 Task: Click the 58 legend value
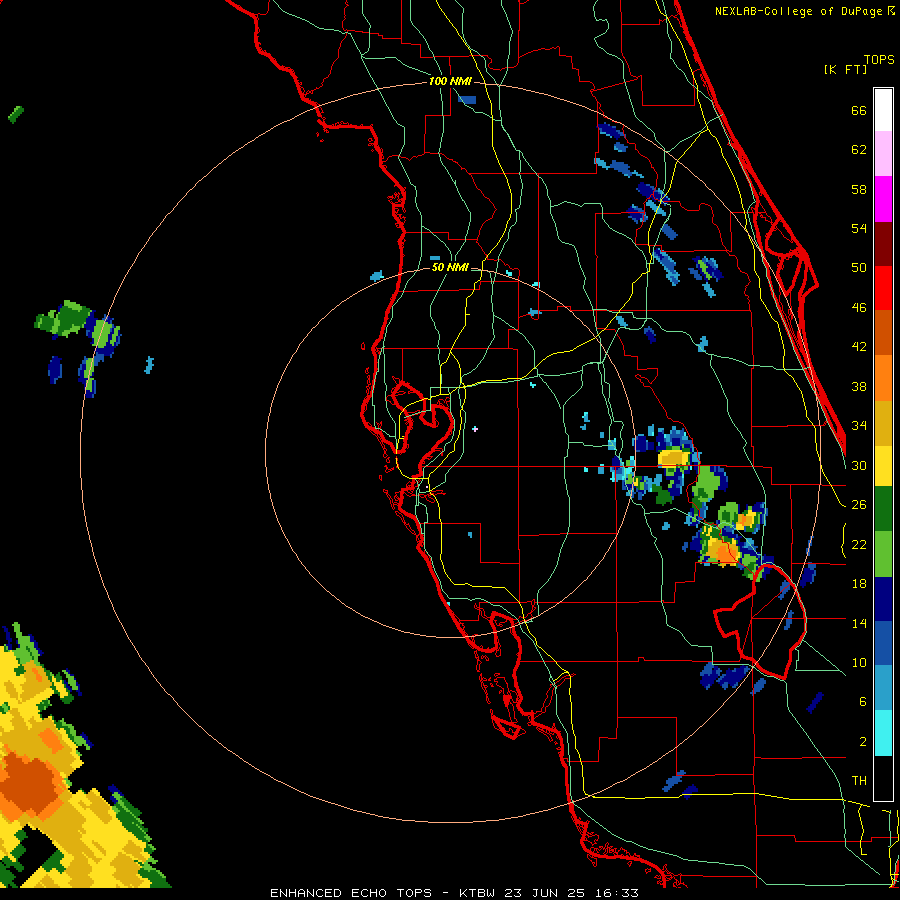(859, 189)
